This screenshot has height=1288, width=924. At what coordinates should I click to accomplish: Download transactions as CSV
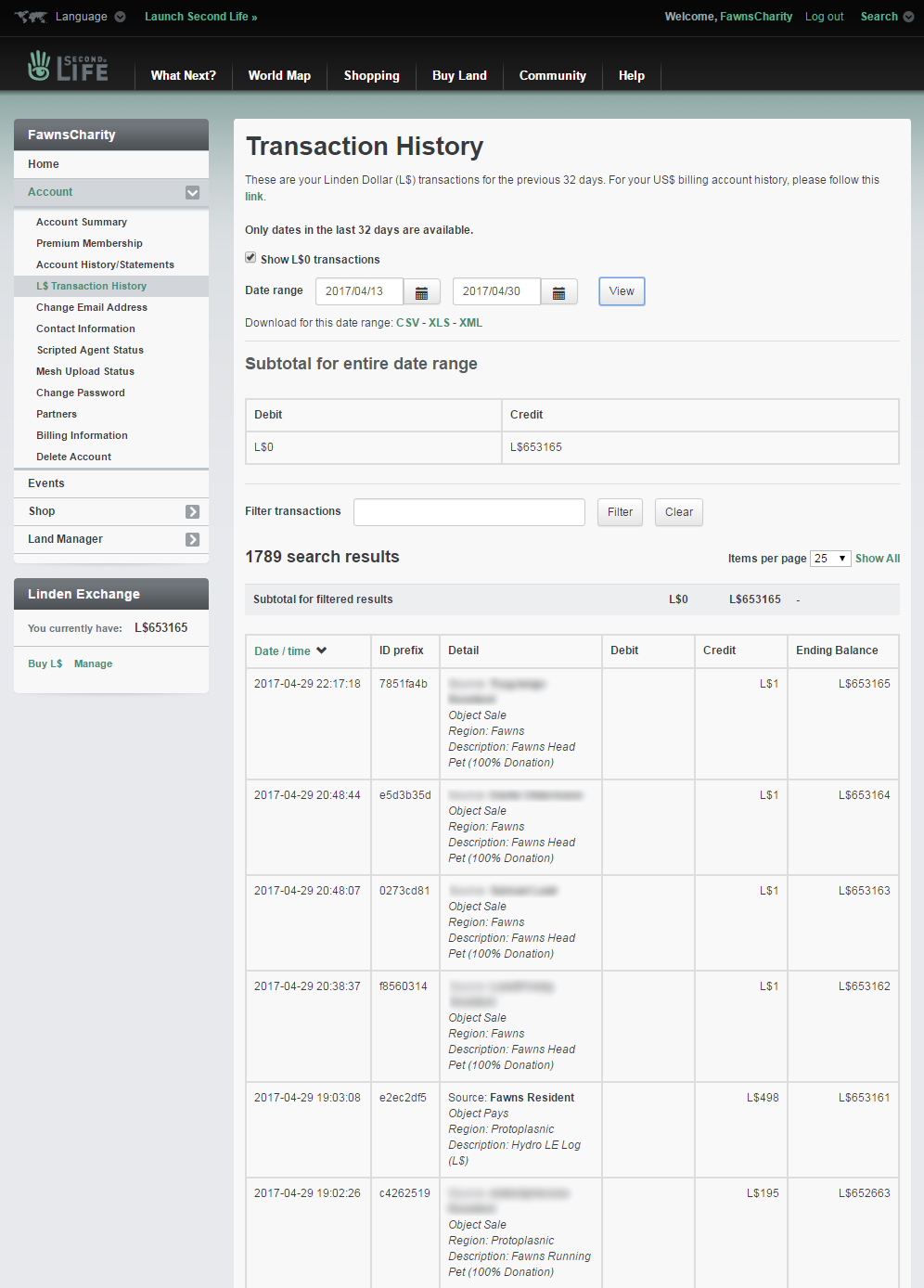[x=407, y=323]
